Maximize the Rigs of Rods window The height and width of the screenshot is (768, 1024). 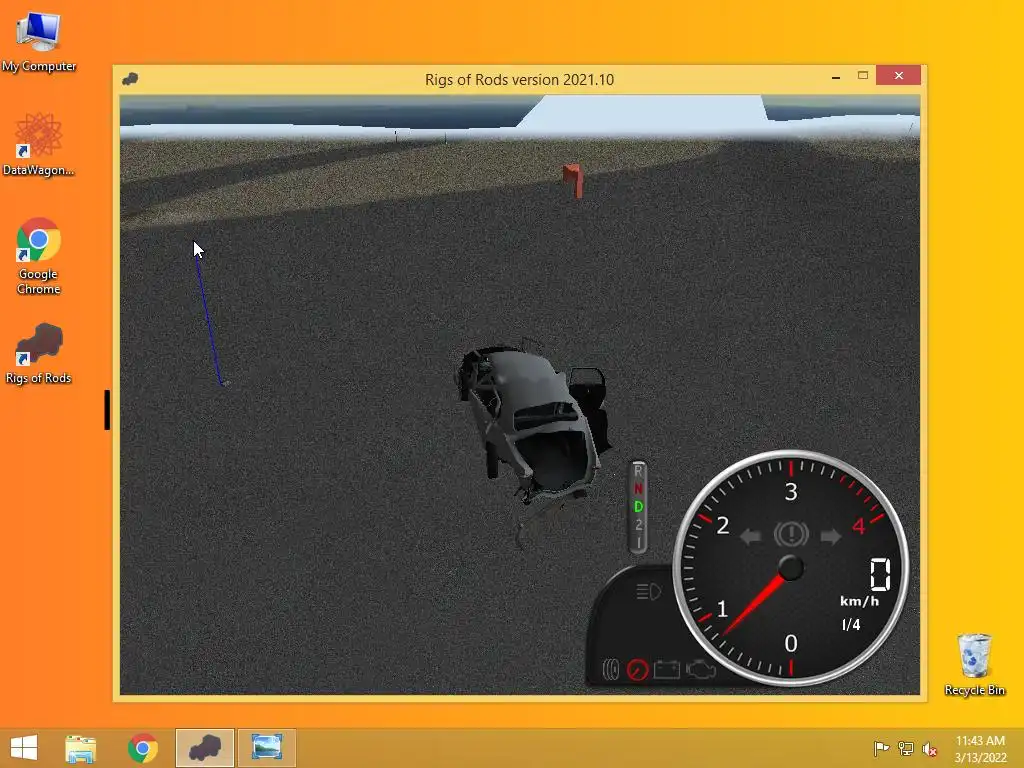coord(863,76)
